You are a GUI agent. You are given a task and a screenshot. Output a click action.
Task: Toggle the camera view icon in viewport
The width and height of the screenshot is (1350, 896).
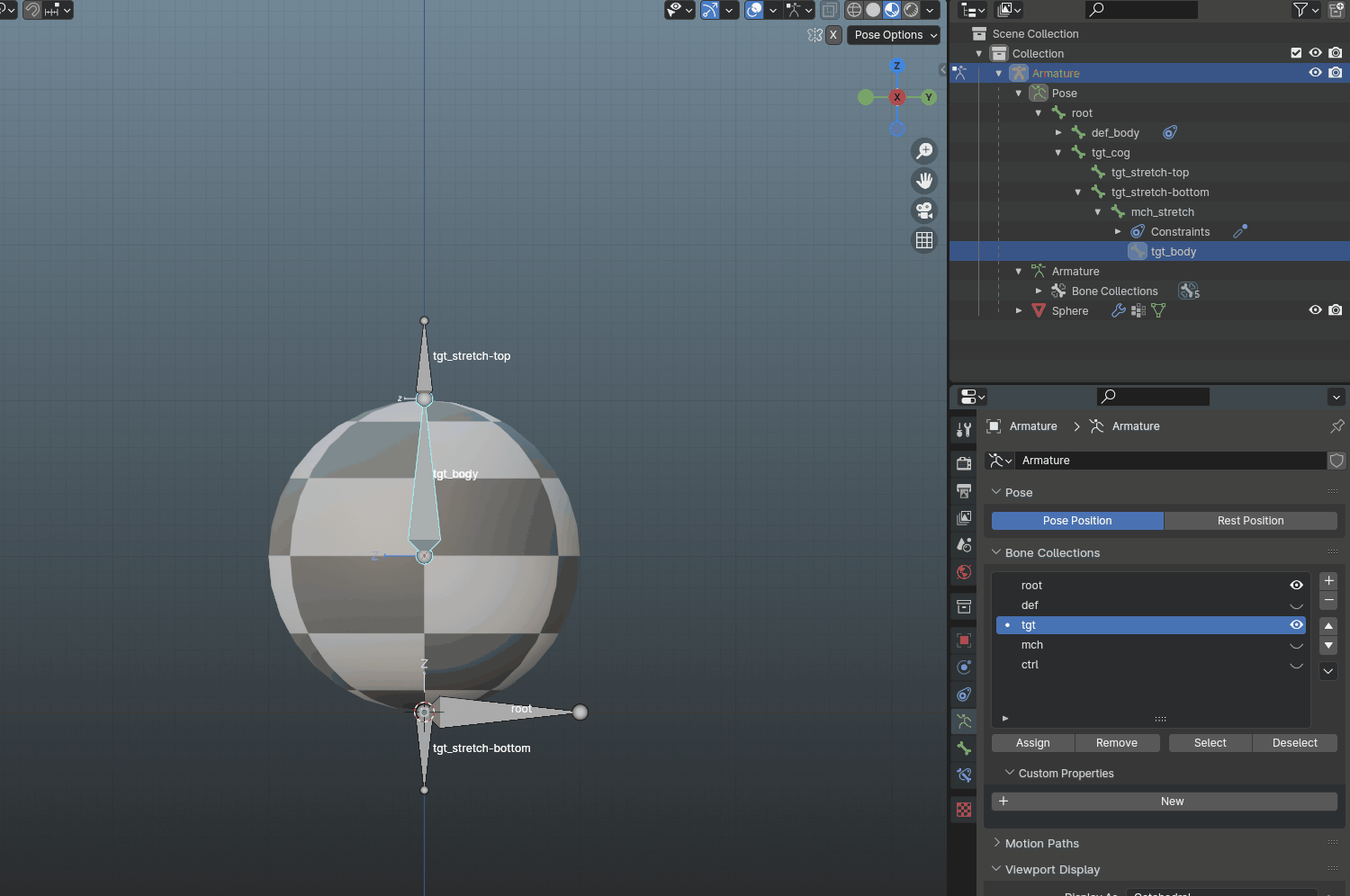(924, 211)
